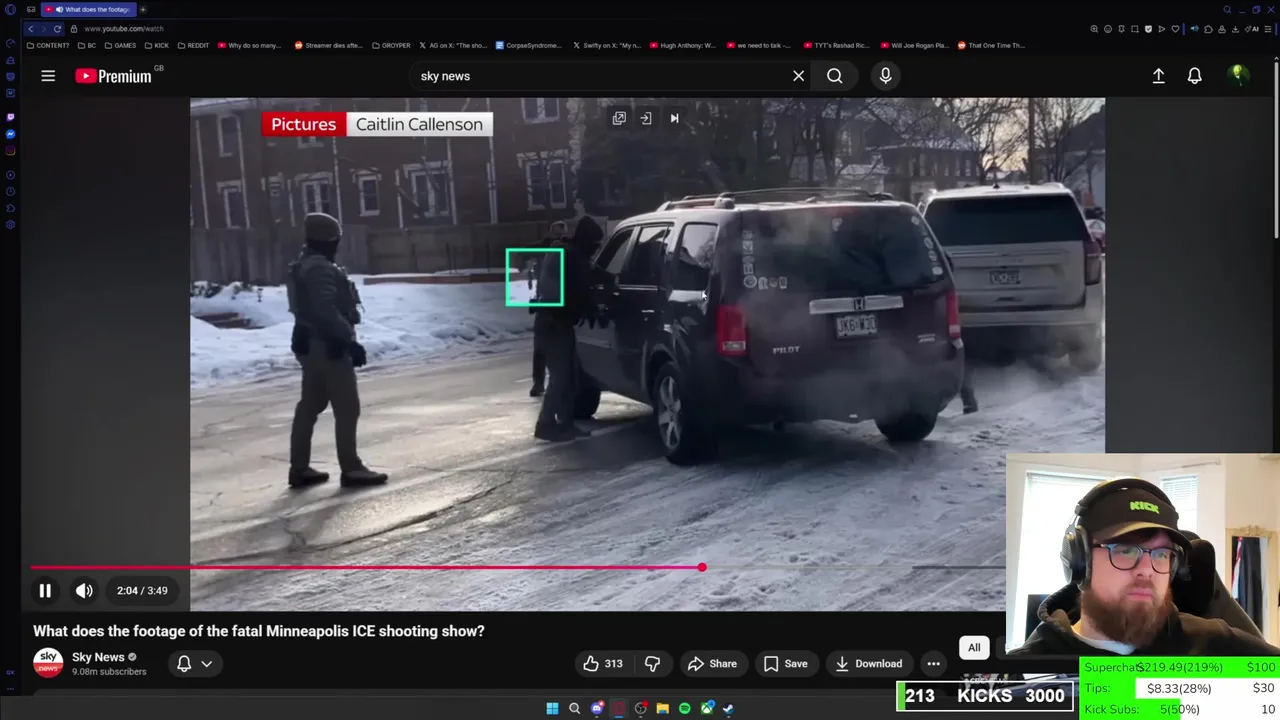Pause the video

(x=45, y=591)
